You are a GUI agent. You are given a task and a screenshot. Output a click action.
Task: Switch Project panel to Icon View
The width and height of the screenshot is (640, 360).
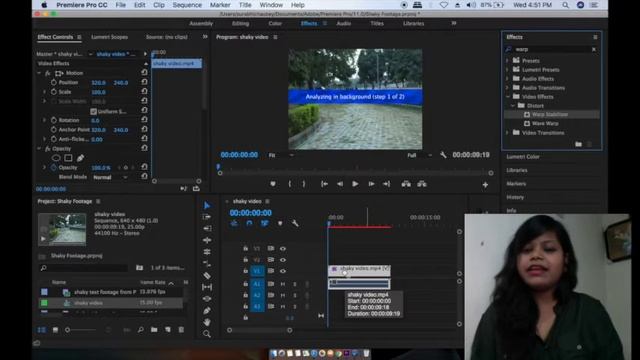pos(55,330)
